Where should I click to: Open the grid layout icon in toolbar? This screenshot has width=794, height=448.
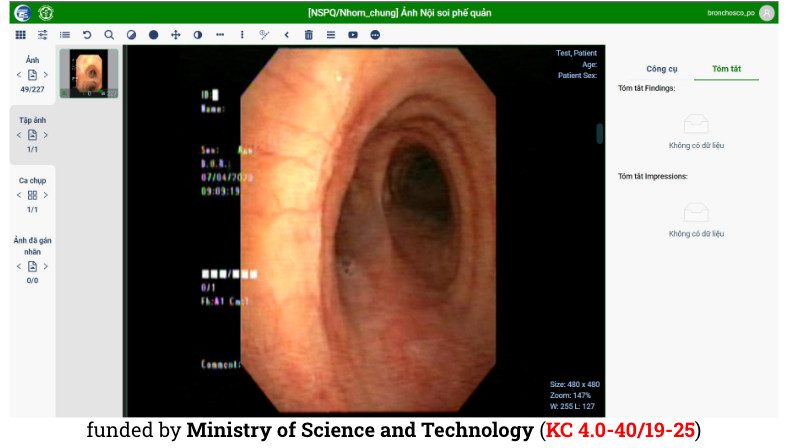pyautogui.click(x=21, y=34)
